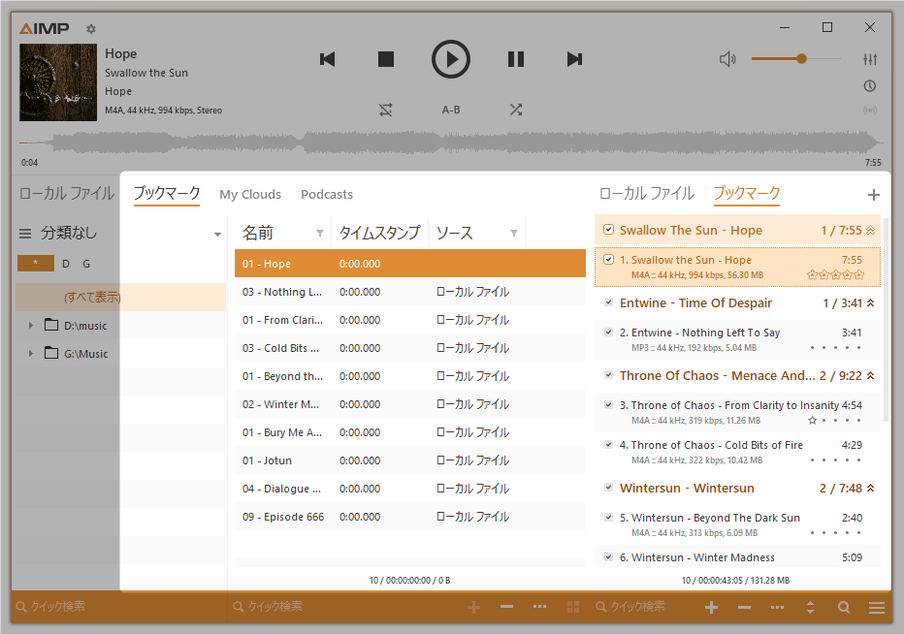The height and width of the screenshot is (634, 904).
Task: Collapse the Throne Of Chaos group
Action: pyautogui.click(x=871, y=376)
